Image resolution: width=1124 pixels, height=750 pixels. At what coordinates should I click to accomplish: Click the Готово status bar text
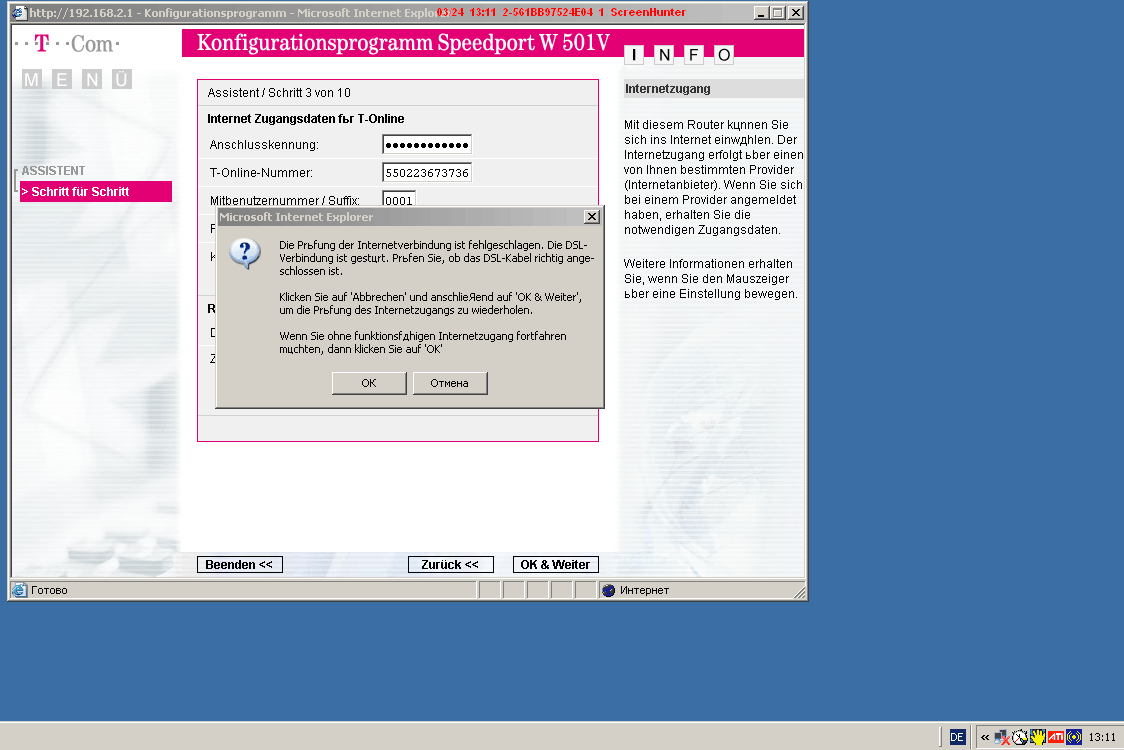click(x=49, y=590)
